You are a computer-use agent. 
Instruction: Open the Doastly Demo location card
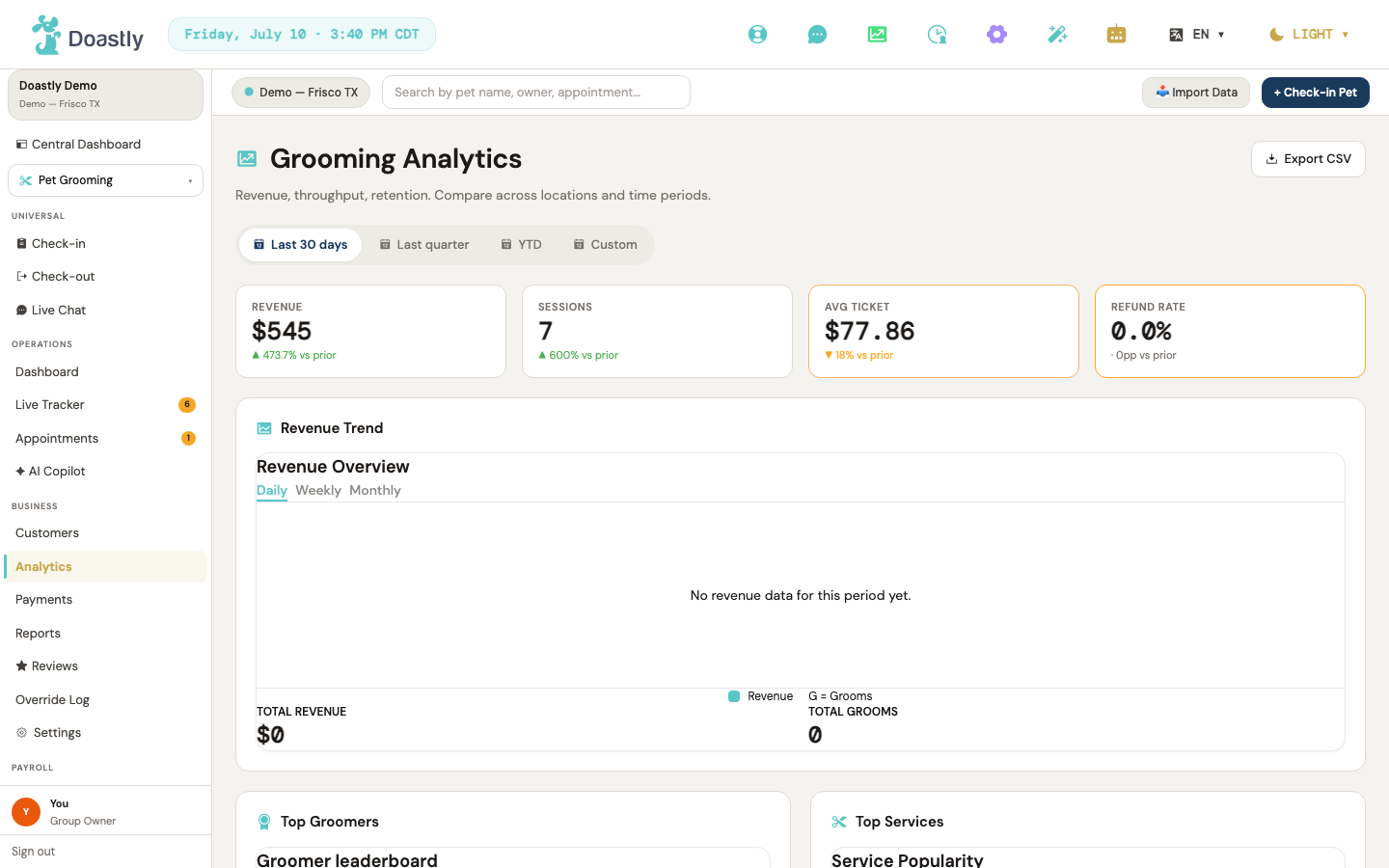[x=105, y=95]
